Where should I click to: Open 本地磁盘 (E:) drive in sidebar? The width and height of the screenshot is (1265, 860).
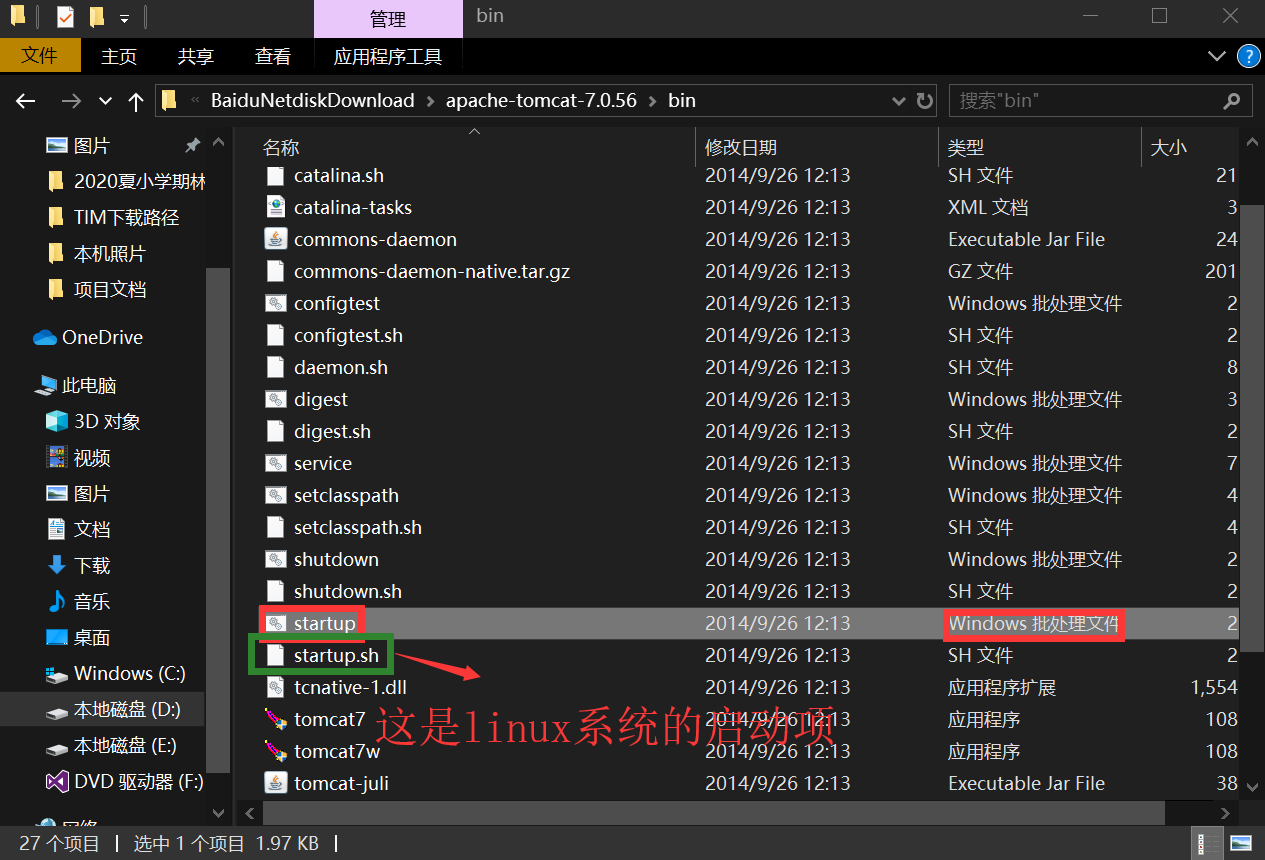125,746
